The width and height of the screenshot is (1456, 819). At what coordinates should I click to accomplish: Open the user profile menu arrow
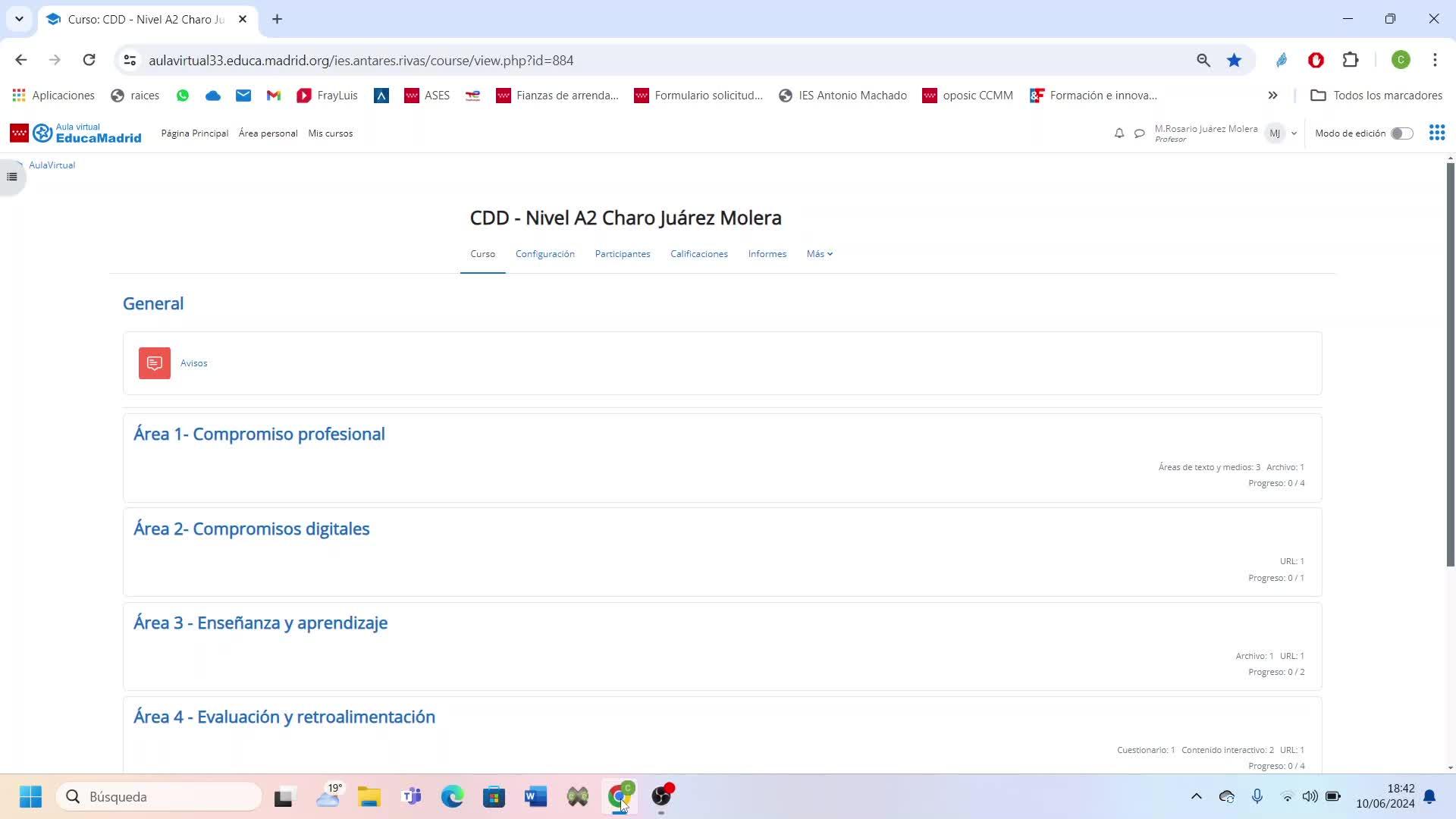1294,133
